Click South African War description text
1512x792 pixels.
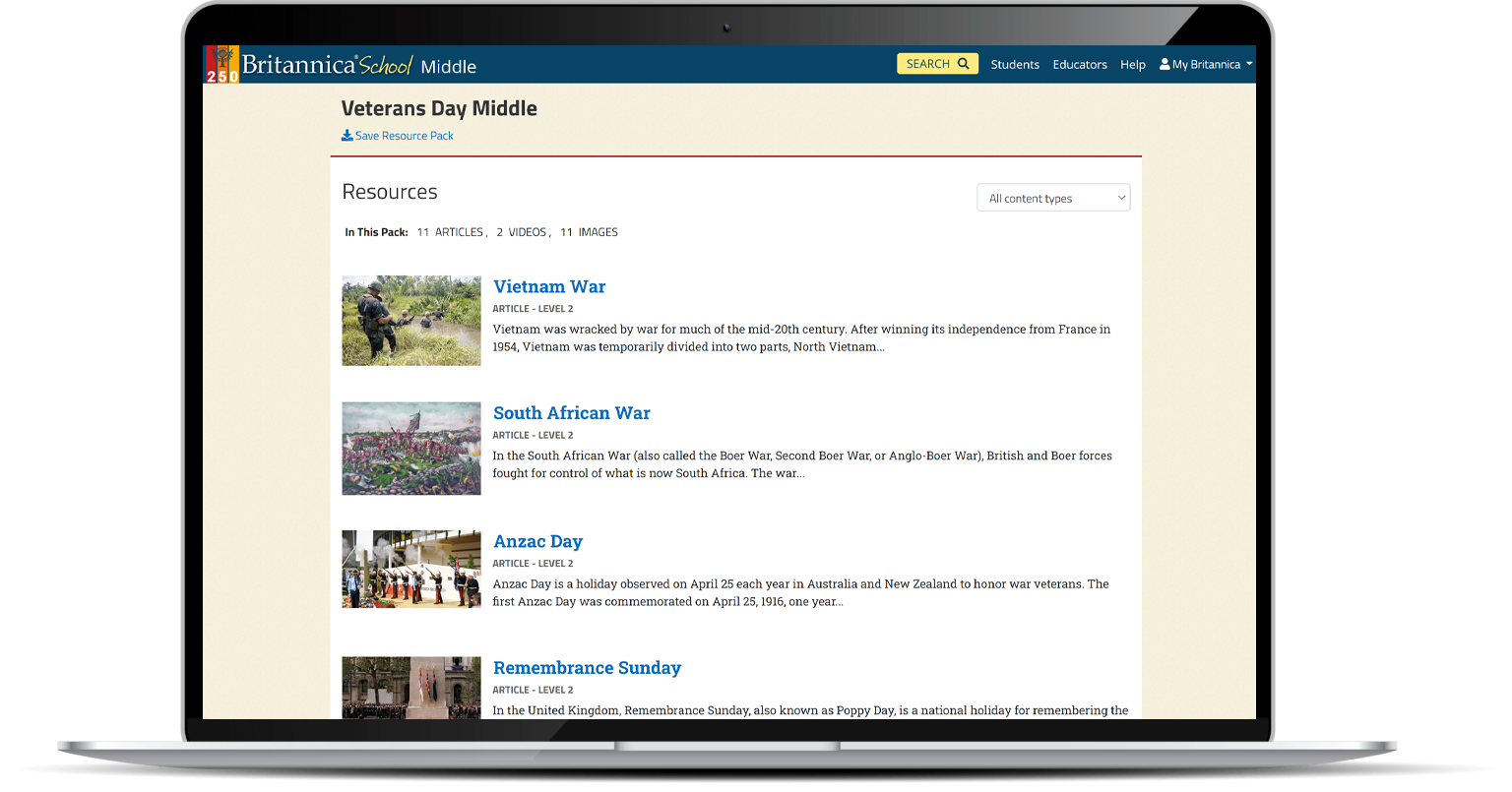(x=802, y=464)
